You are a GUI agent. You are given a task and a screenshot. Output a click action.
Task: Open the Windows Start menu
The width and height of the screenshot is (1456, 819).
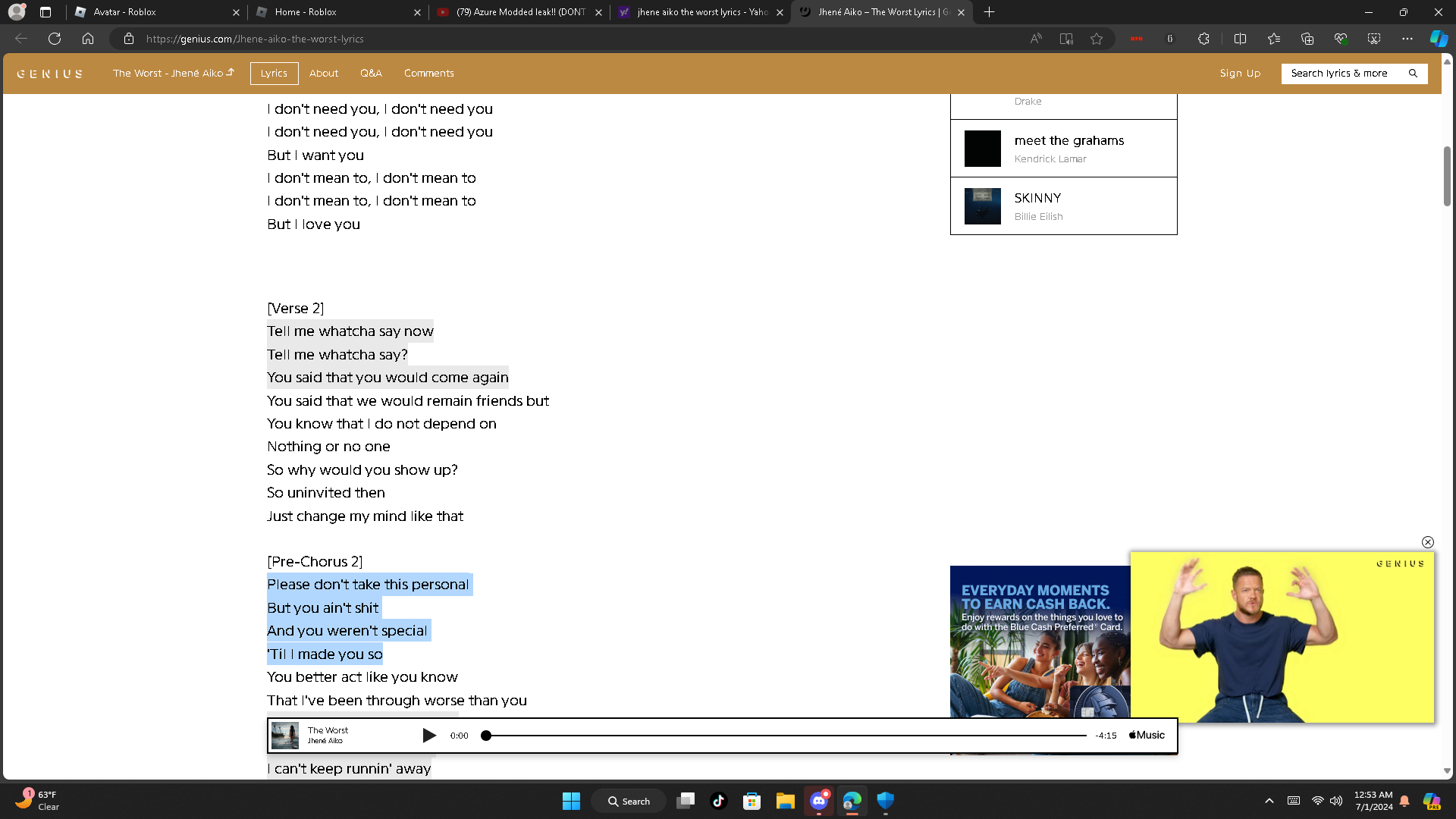[571, 801]
